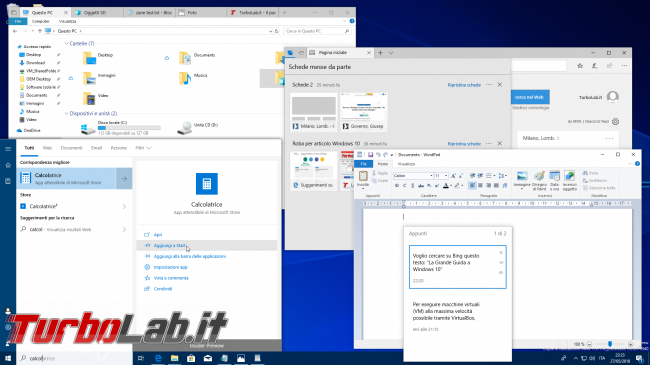Open font size 11 dropdown
Screen dimensions: 650x365
pyautogui.click(x=446, y=176)
